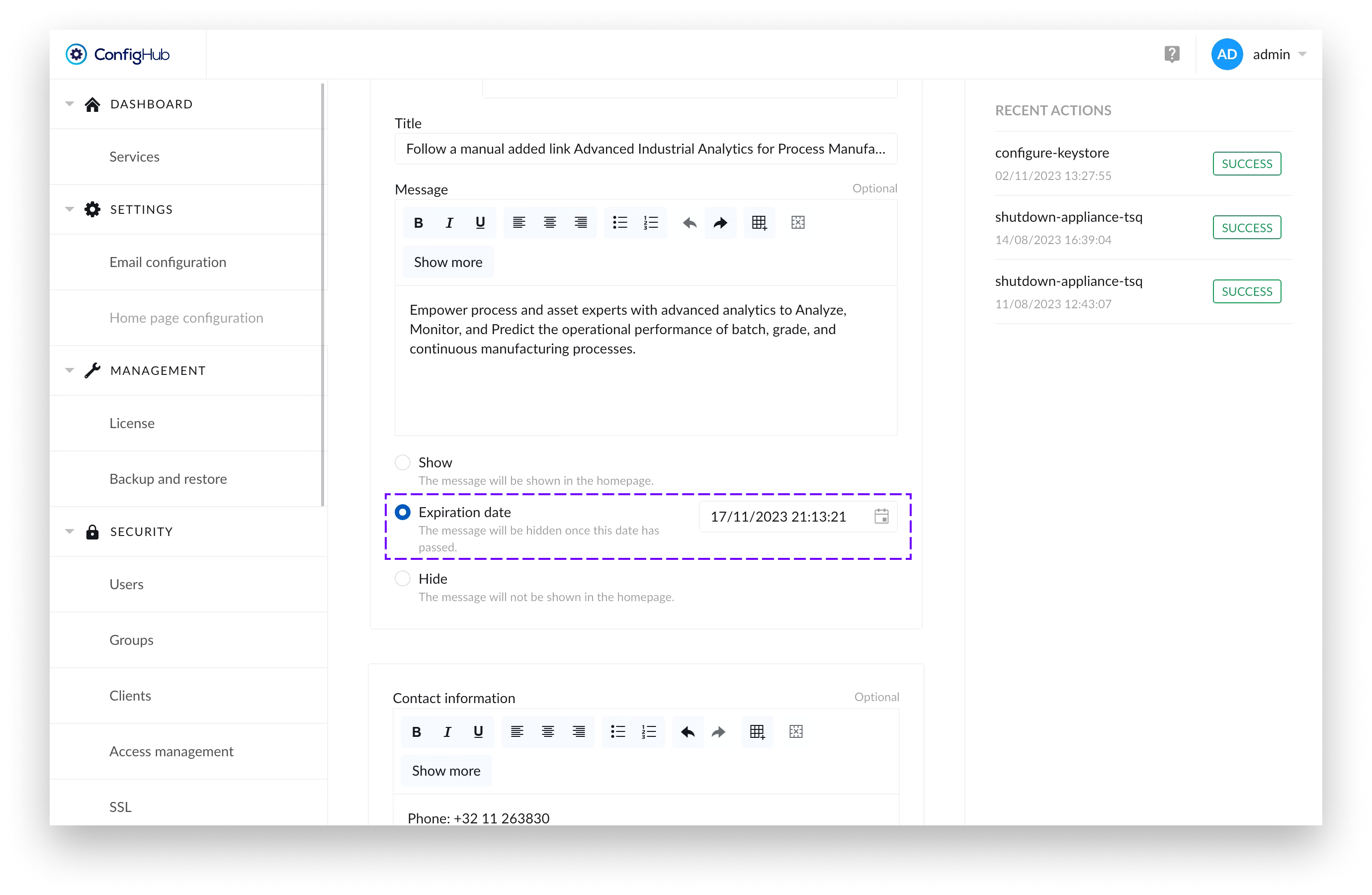The height and width of the screenshot is (895, 1372).
Task: Open the help question mark icon
Action: click(x=1171, y=54)
